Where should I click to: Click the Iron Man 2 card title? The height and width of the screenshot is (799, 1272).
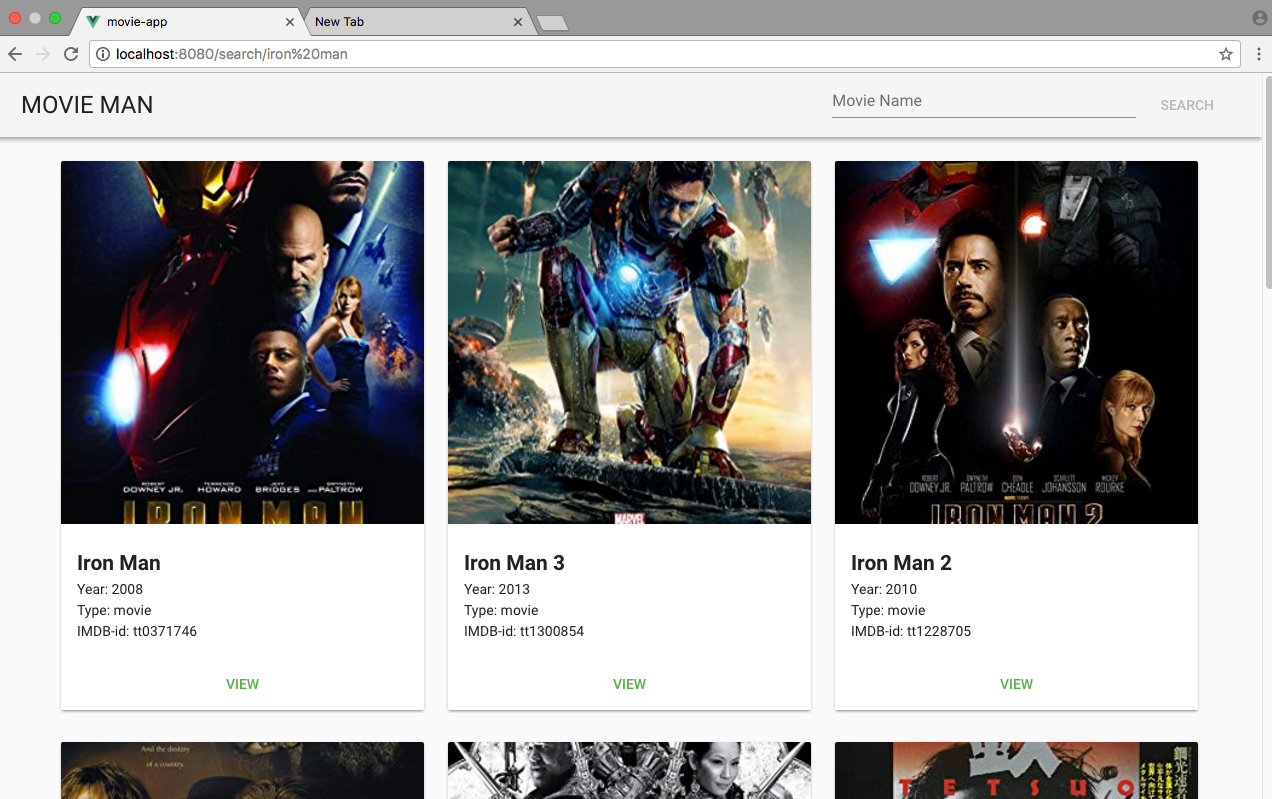click(901, 563)
